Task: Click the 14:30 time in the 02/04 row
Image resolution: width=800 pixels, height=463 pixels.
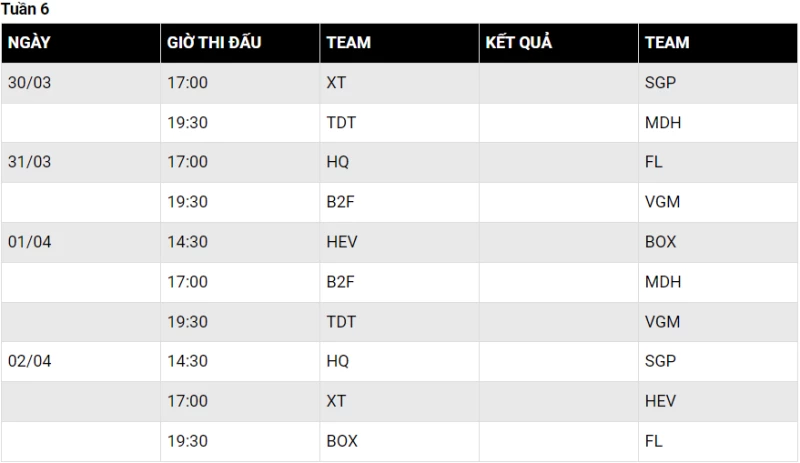Action: click(187, 361)
